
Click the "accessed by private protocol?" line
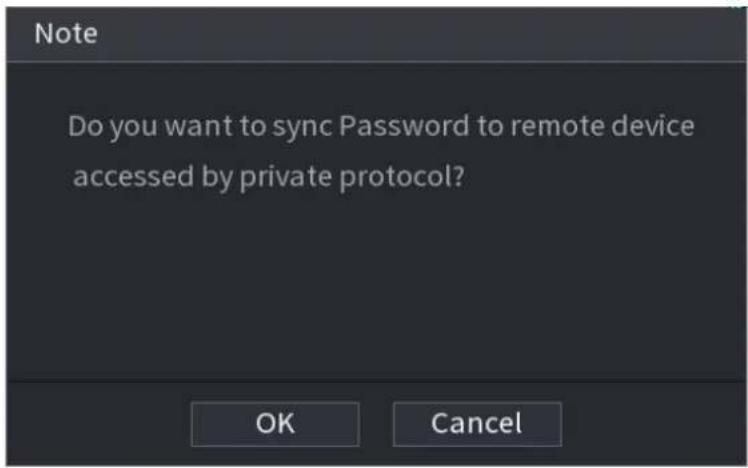(x=269, y=177)
